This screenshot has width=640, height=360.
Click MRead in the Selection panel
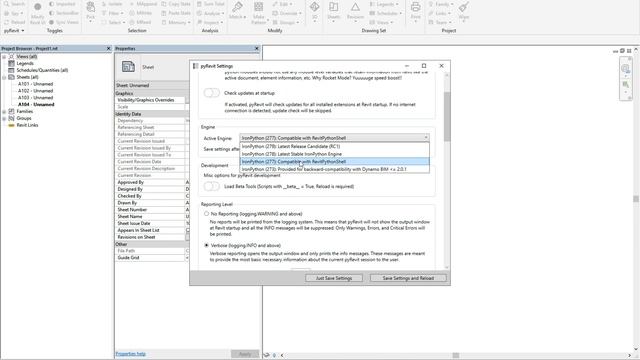click(140, 22)
